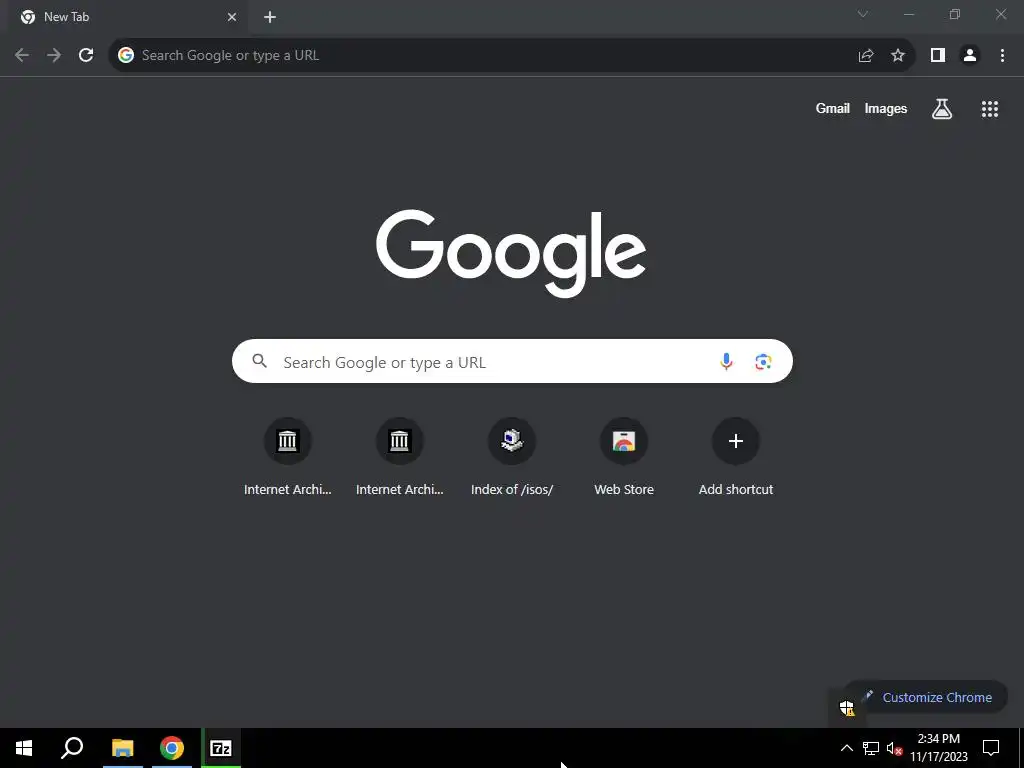
Task: Close the New Tab tab
Action: click(x=232, y=17)
